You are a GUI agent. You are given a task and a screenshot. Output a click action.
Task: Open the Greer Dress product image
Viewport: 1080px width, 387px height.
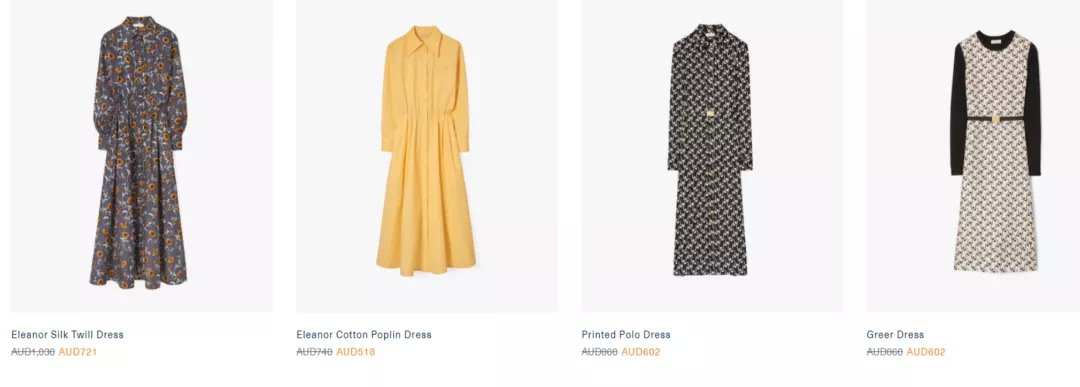click(x=973, y=156)
